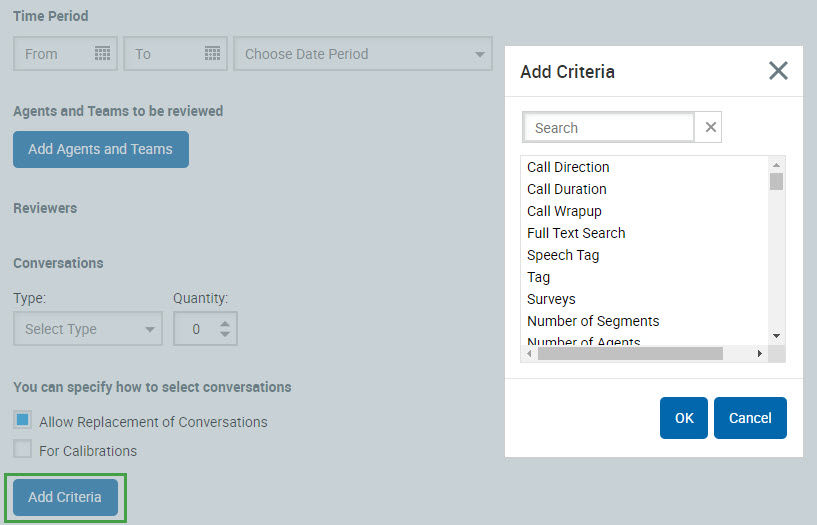Open the Select Type dropdown
This screenshot has height=525, width=817.
(x=88, y=329)
